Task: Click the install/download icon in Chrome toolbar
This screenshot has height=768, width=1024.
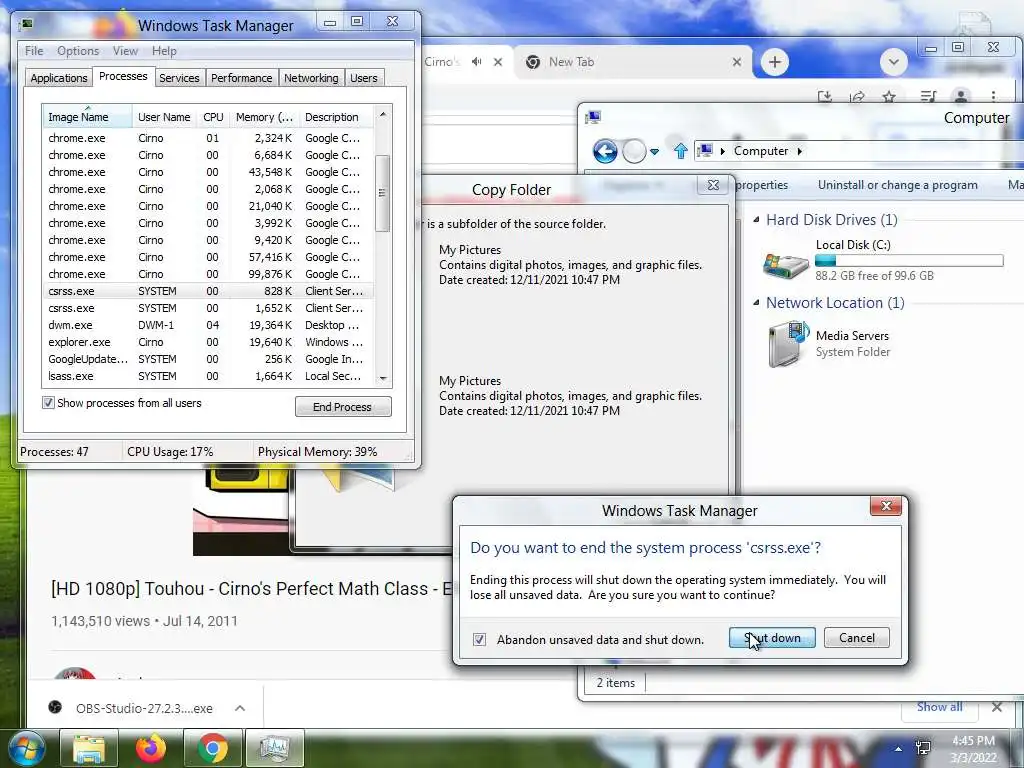Action: pos(825,97)
